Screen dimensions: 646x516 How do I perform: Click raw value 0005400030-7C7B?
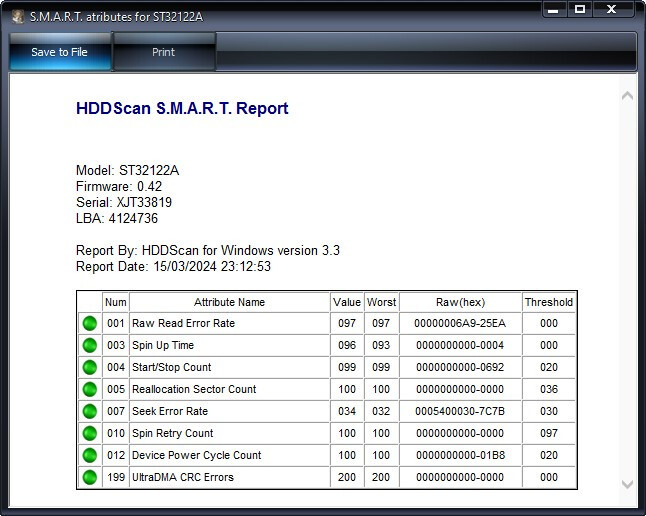pyautogui.click(x=460, y=411)
